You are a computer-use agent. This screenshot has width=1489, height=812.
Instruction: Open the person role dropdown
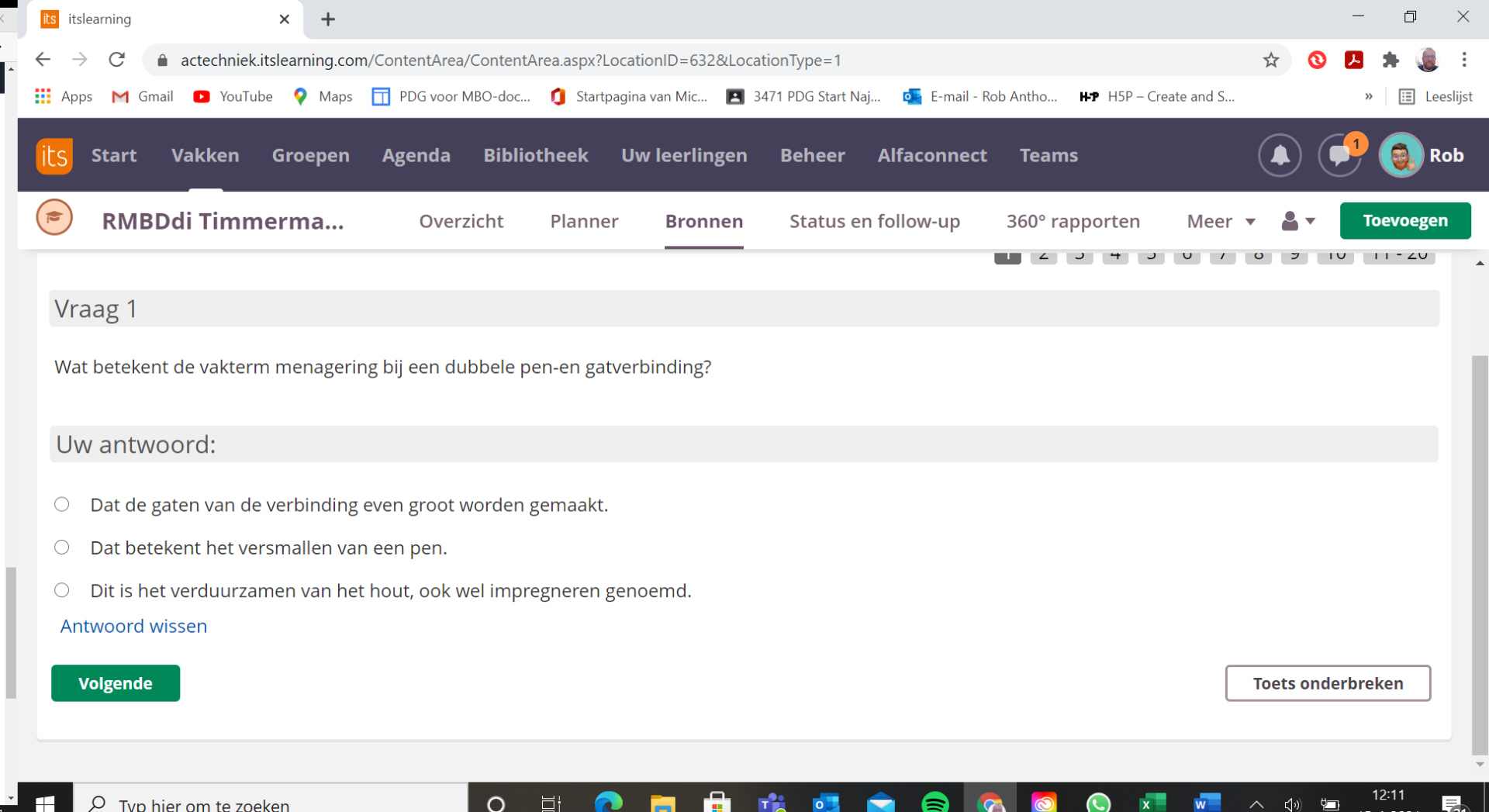coord(1297,222)
